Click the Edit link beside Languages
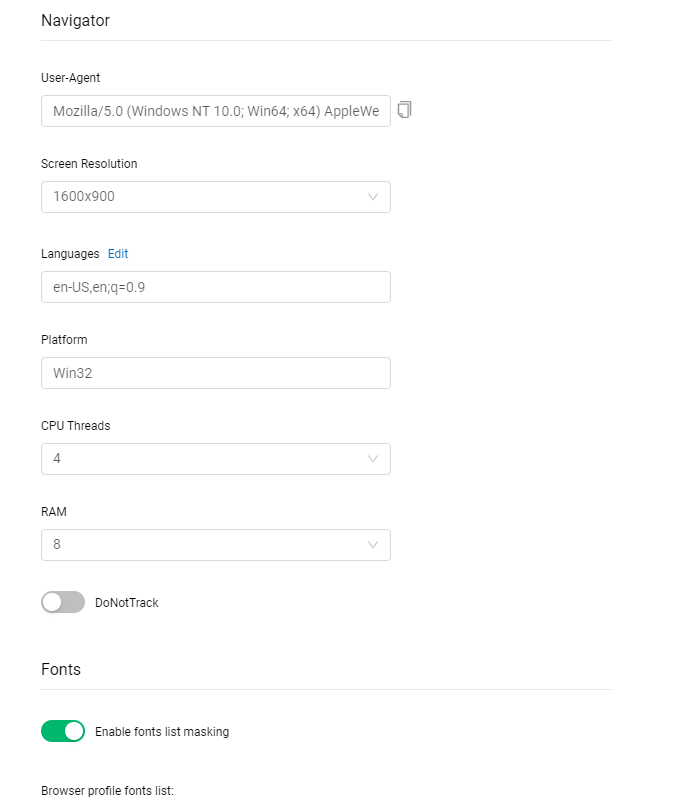The width and height of the screenshot is (698, 811). [x=118, y=253]
